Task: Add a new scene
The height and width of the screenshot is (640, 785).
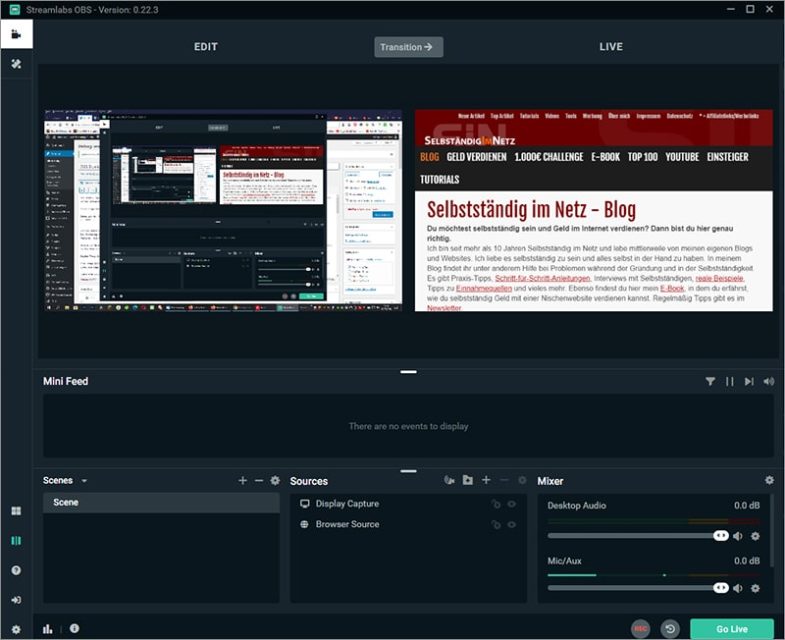Action: pos(243,480)
